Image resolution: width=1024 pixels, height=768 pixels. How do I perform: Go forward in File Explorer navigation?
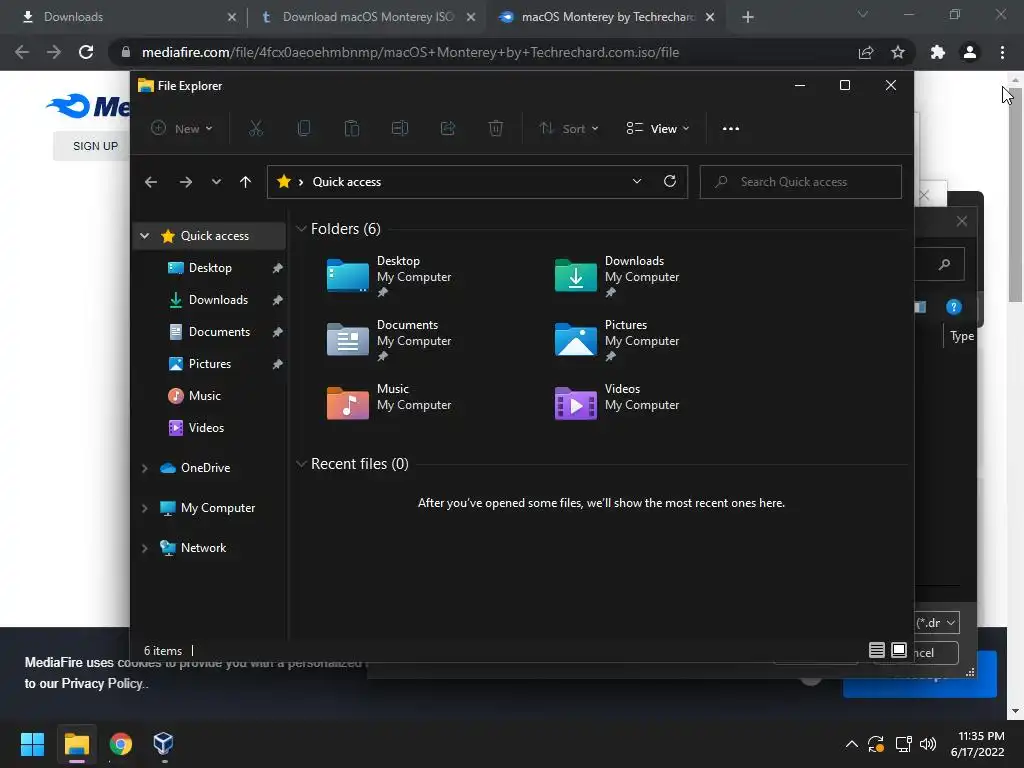click(x=185, y=182)
